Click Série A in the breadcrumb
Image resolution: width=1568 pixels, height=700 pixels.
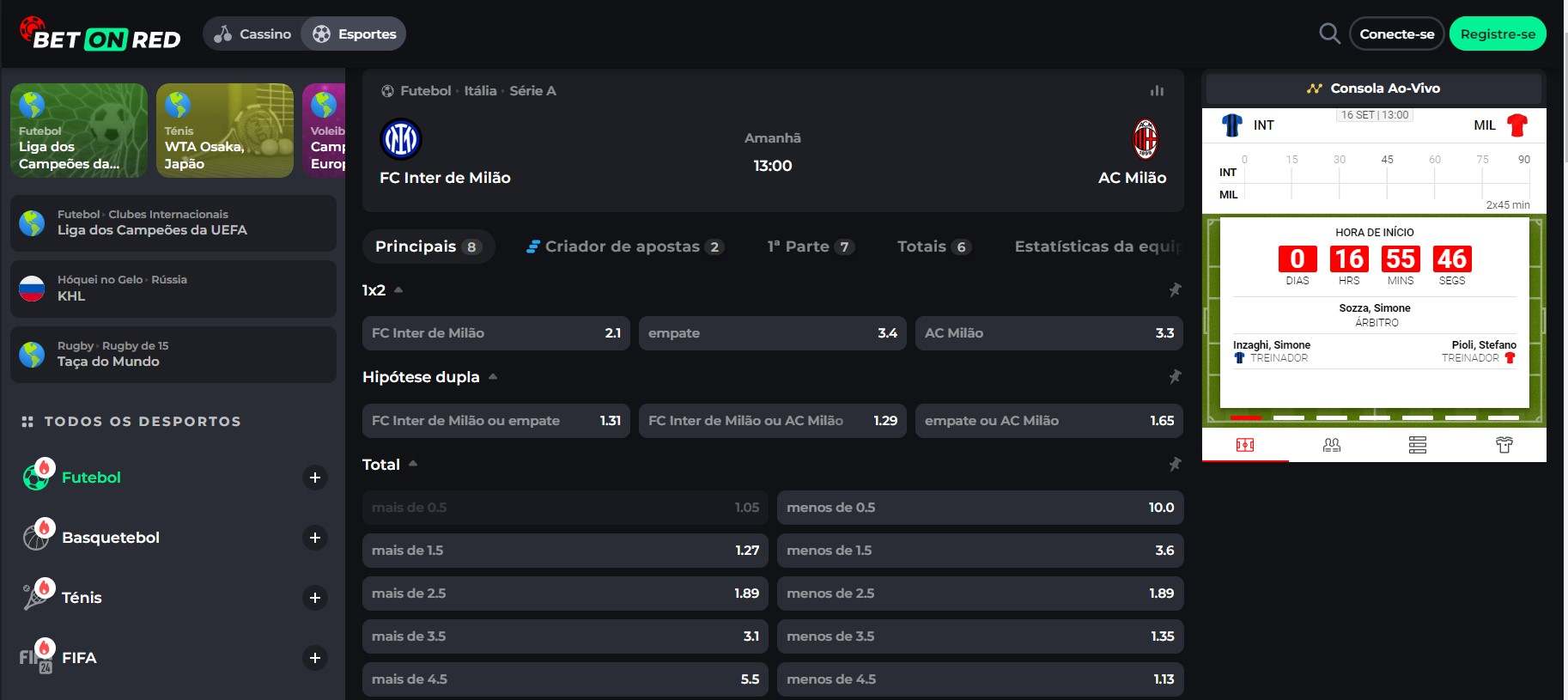coord(532,90)
